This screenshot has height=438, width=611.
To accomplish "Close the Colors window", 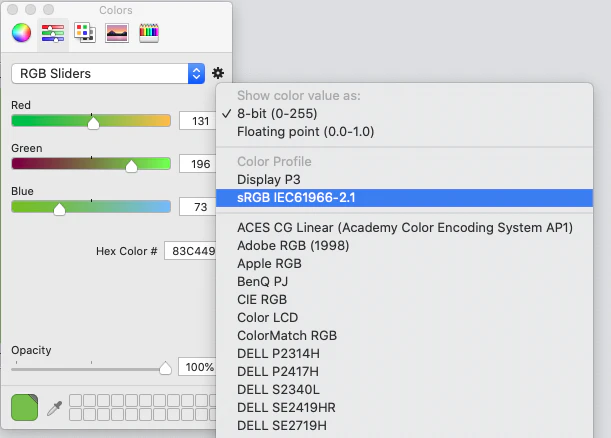I will [x=12, y=9].
